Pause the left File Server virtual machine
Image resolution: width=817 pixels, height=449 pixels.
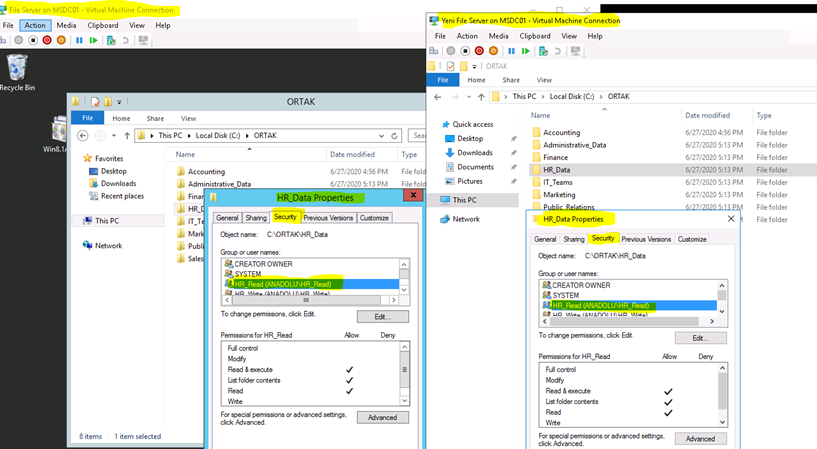tap(79, 40)
